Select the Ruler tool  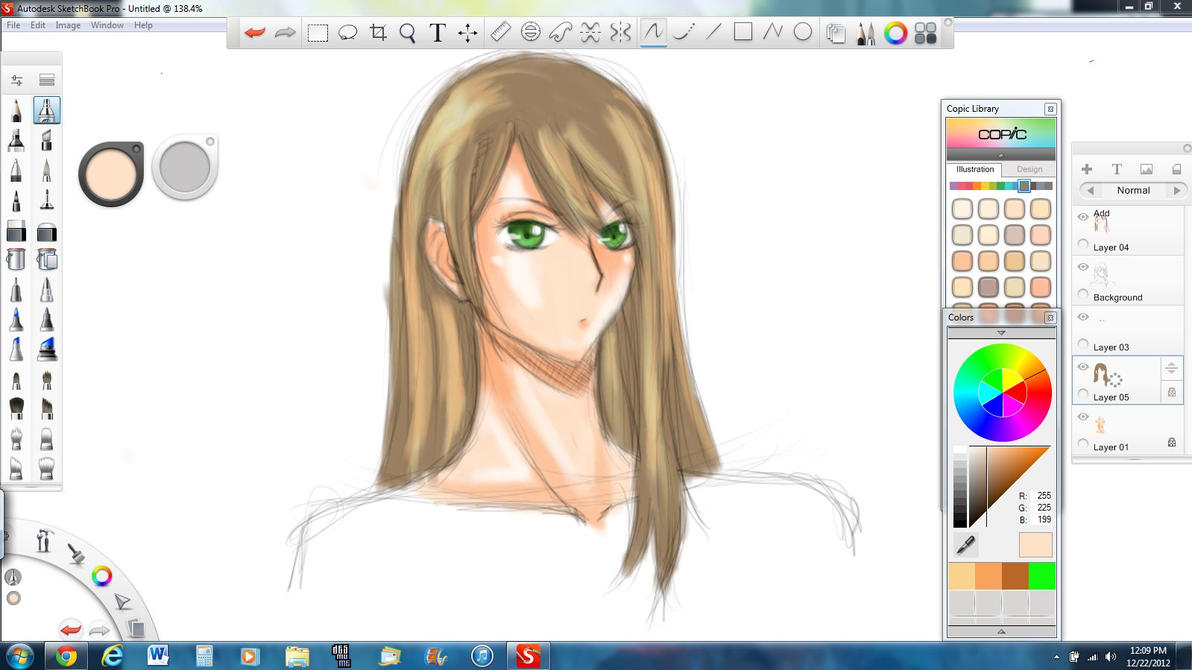pyautogui.click(x=501, y=33)
